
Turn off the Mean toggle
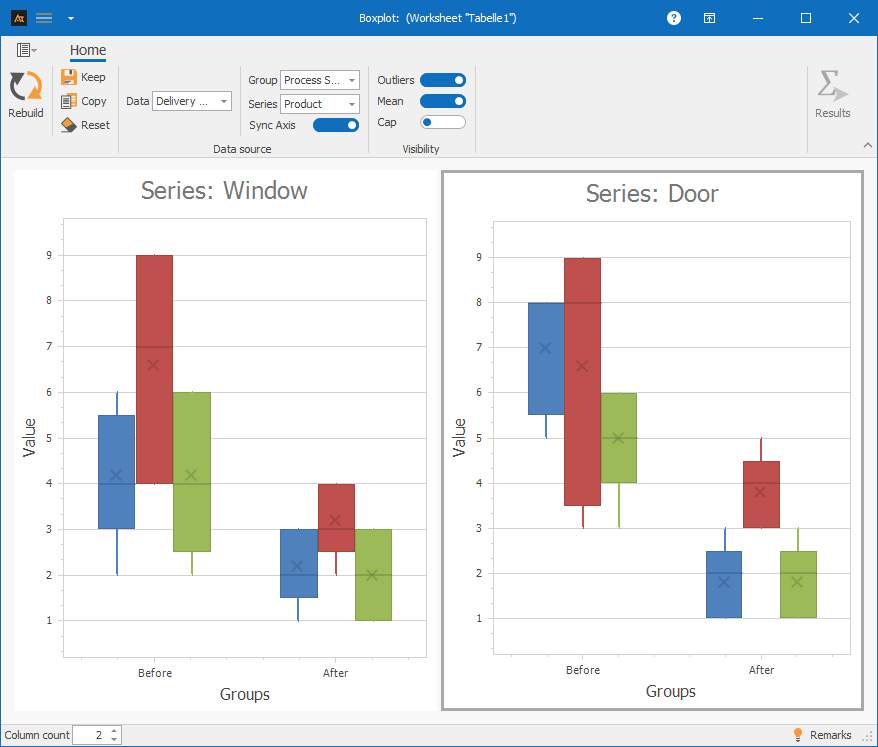[x=443, y=101]
